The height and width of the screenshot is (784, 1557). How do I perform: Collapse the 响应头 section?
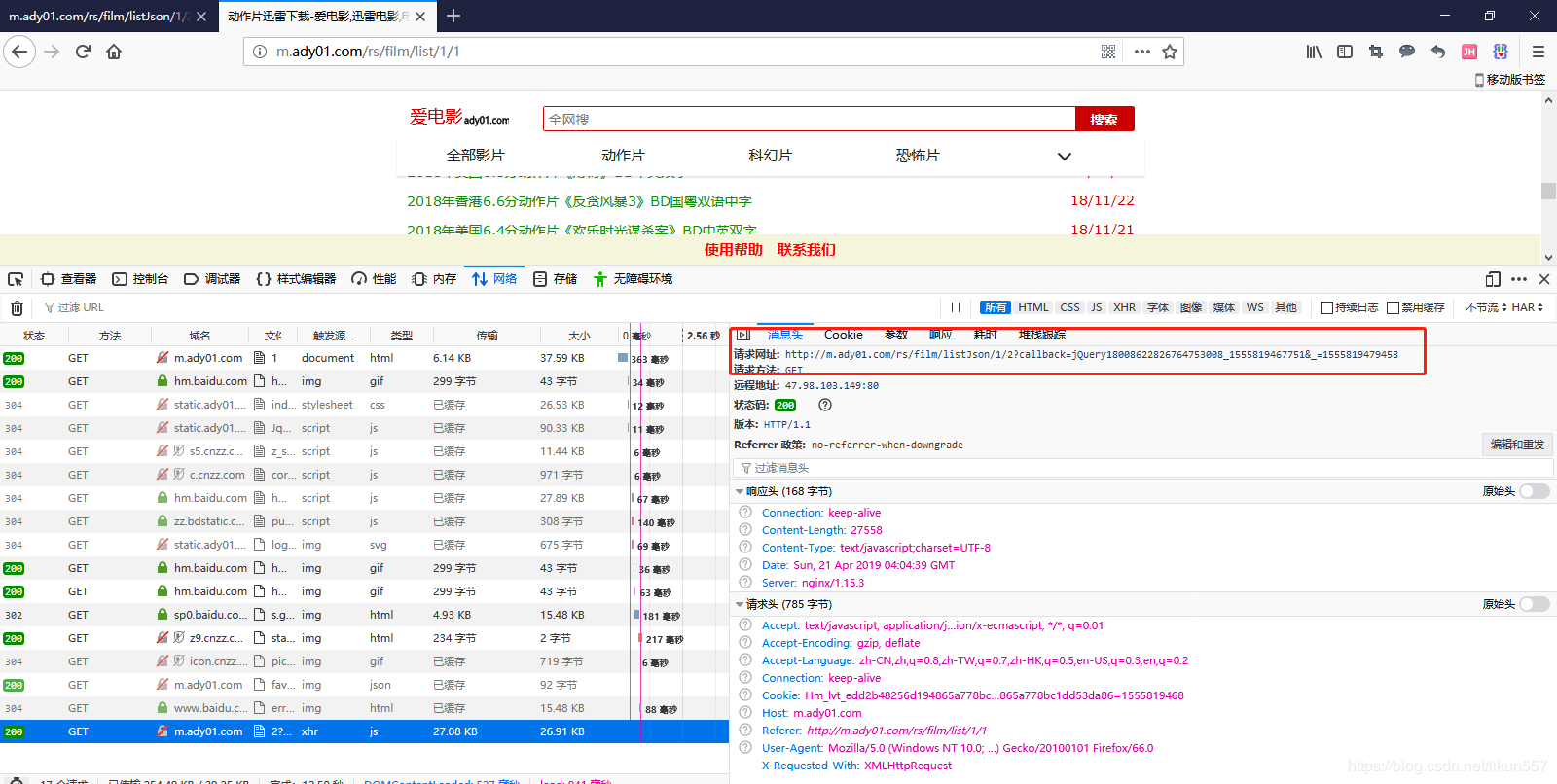(x=740, y=491)
